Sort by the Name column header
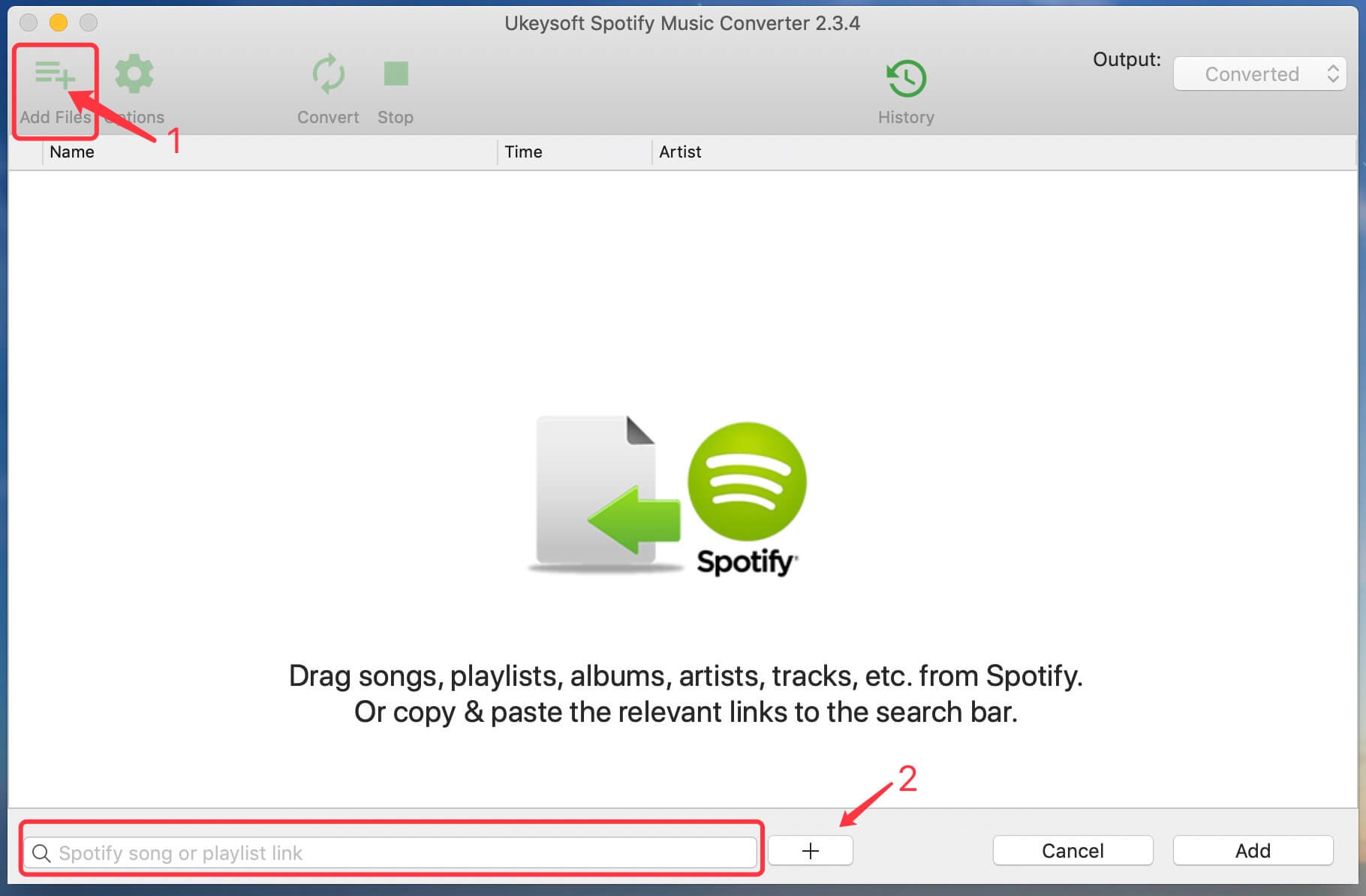Screen dimensions: 1366x896 click(x=72, y=152)
